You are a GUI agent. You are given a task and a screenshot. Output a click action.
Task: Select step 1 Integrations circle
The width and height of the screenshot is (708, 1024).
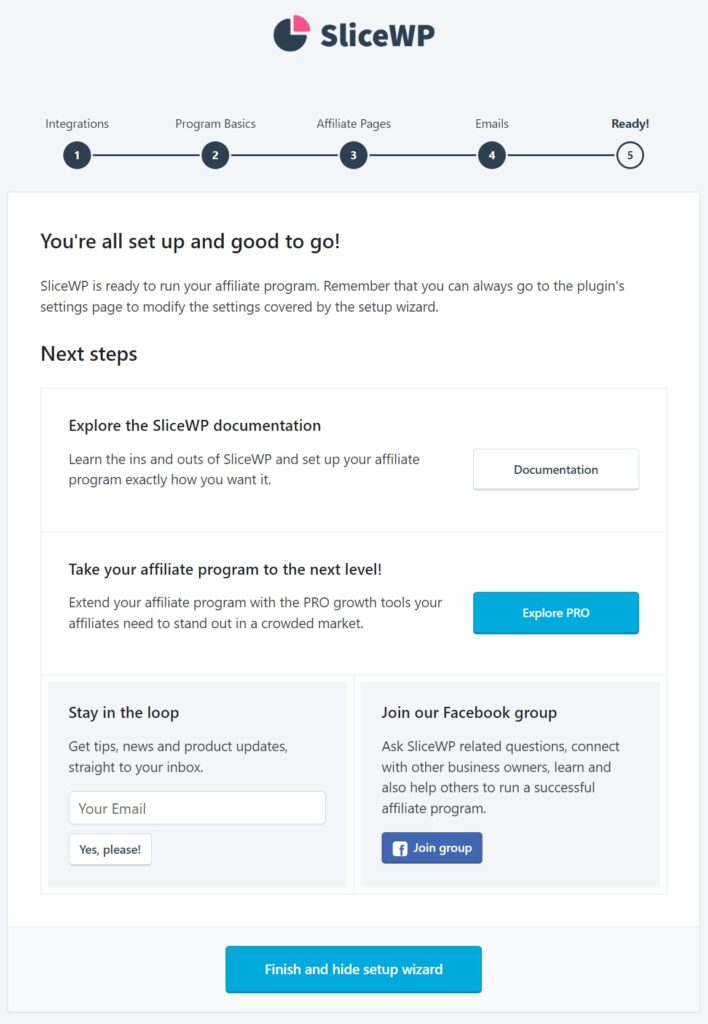click(x=77, y=155)
